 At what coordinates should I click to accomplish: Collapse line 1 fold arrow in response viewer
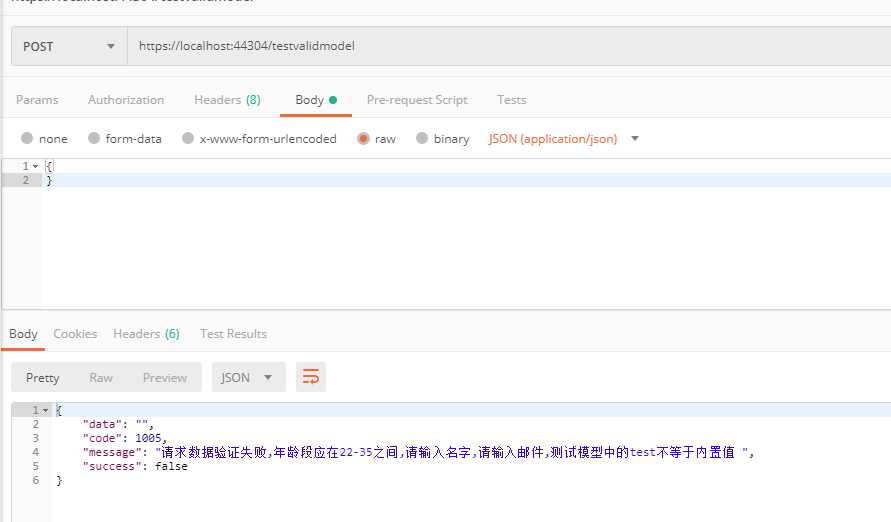click(x=45, y=410)
